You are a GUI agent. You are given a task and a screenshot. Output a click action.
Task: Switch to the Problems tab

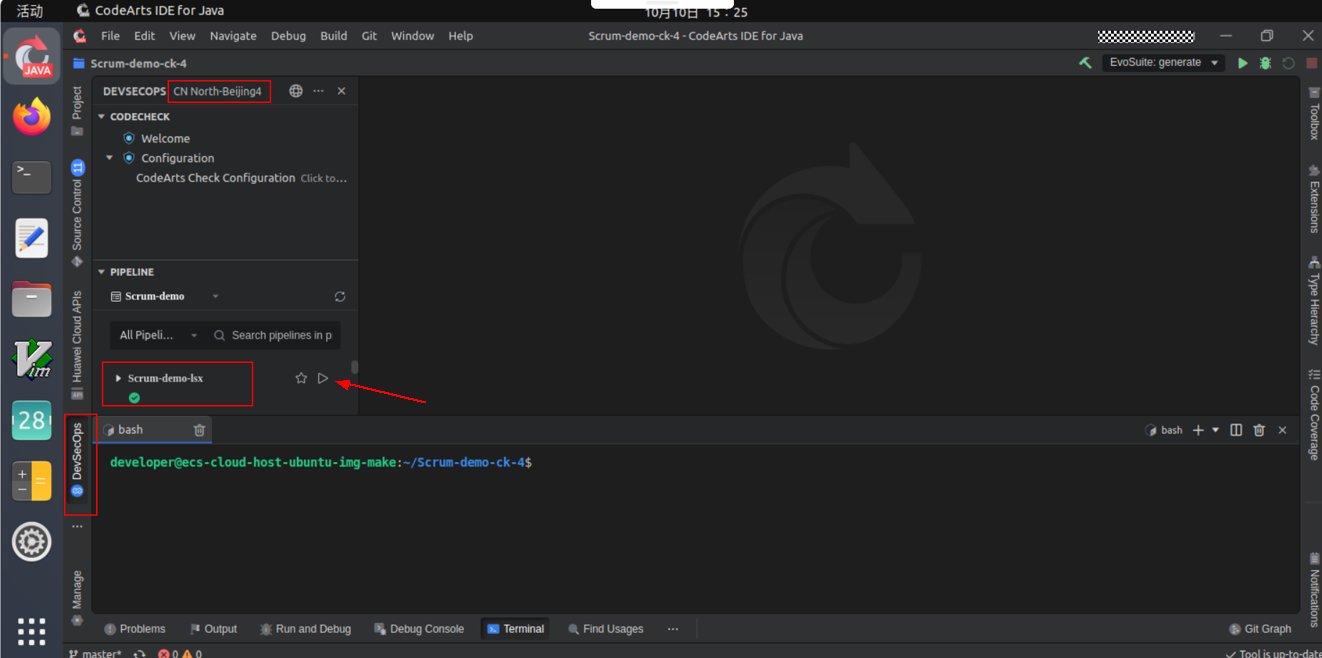(135, 629)
